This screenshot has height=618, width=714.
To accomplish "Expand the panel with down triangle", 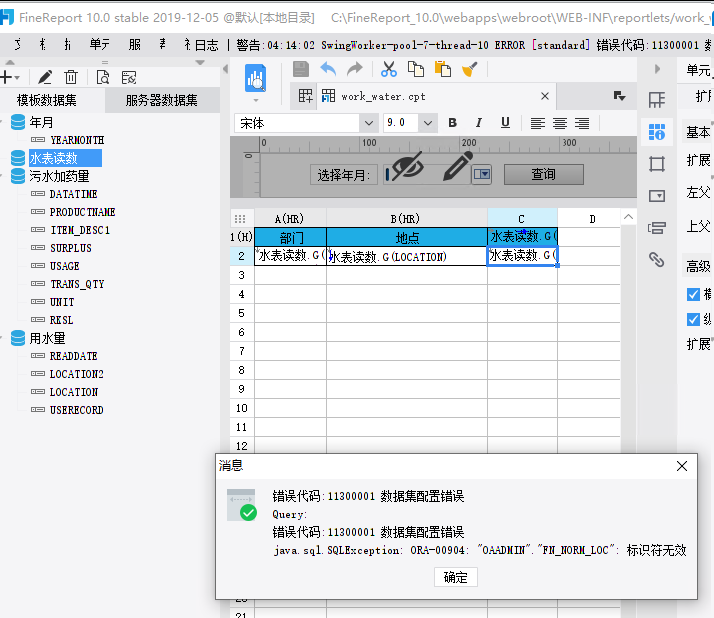I will pos(200,62).
